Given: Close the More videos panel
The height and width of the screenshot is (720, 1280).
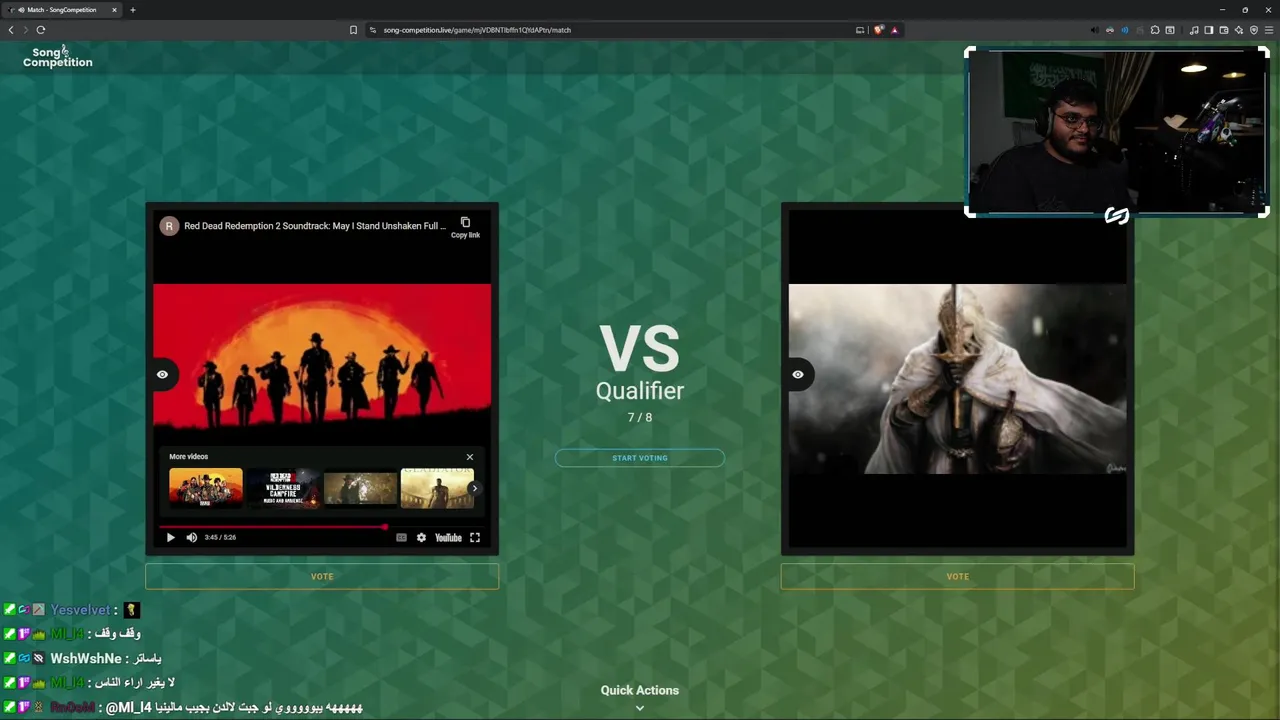Looking at the screenshot, I should point(470,457).
